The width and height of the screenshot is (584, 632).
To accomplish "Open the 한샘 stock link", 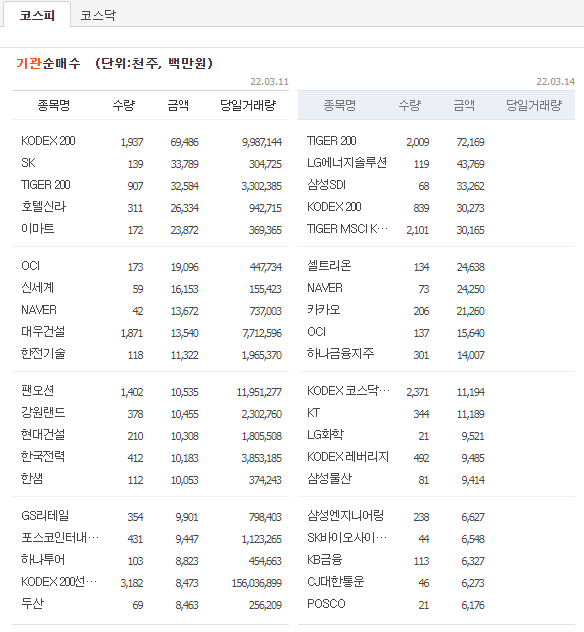I will [x=32, y=479].
